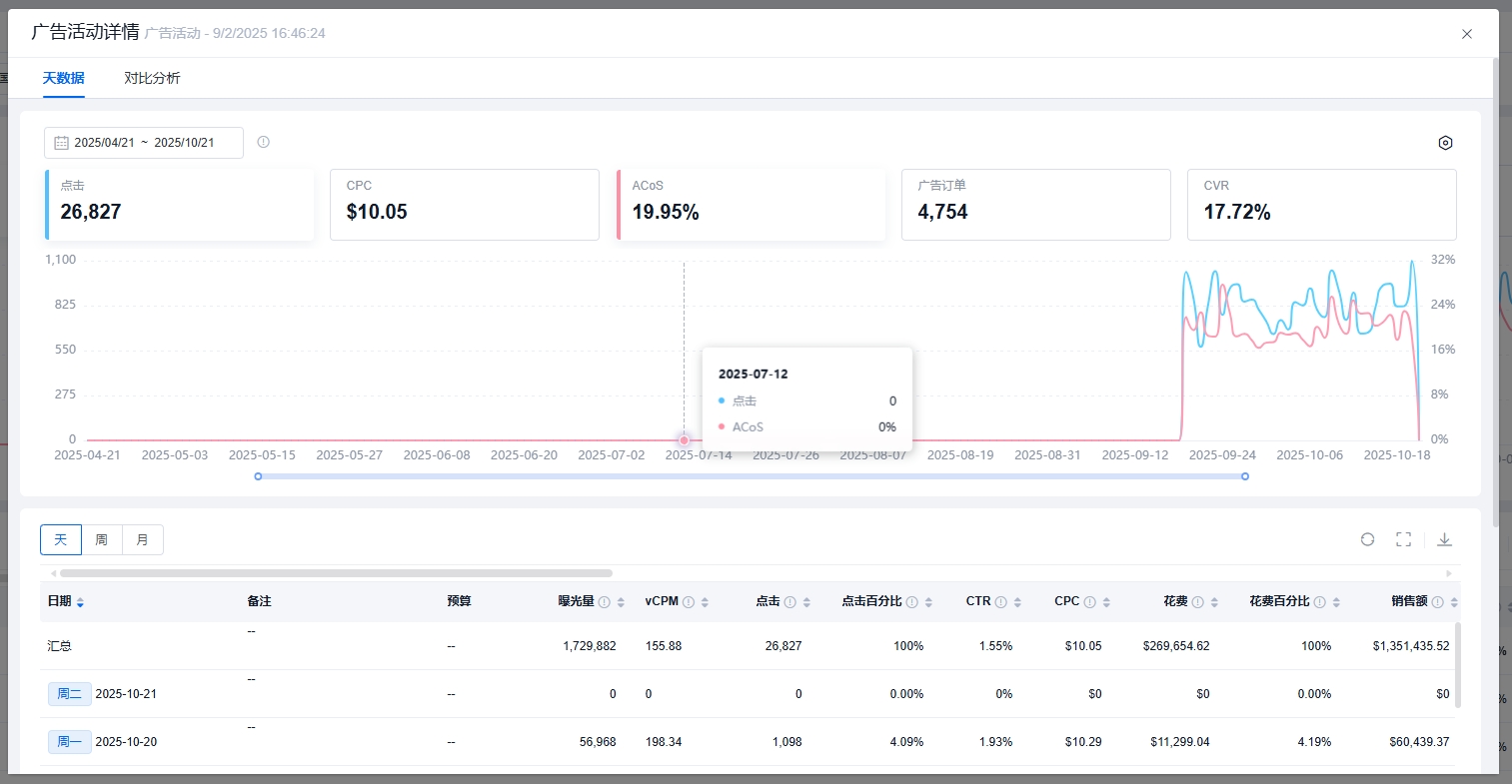Expand the table to fullscreen
The height and width of the screenshot is (784, 1512).
(1403, 539)
